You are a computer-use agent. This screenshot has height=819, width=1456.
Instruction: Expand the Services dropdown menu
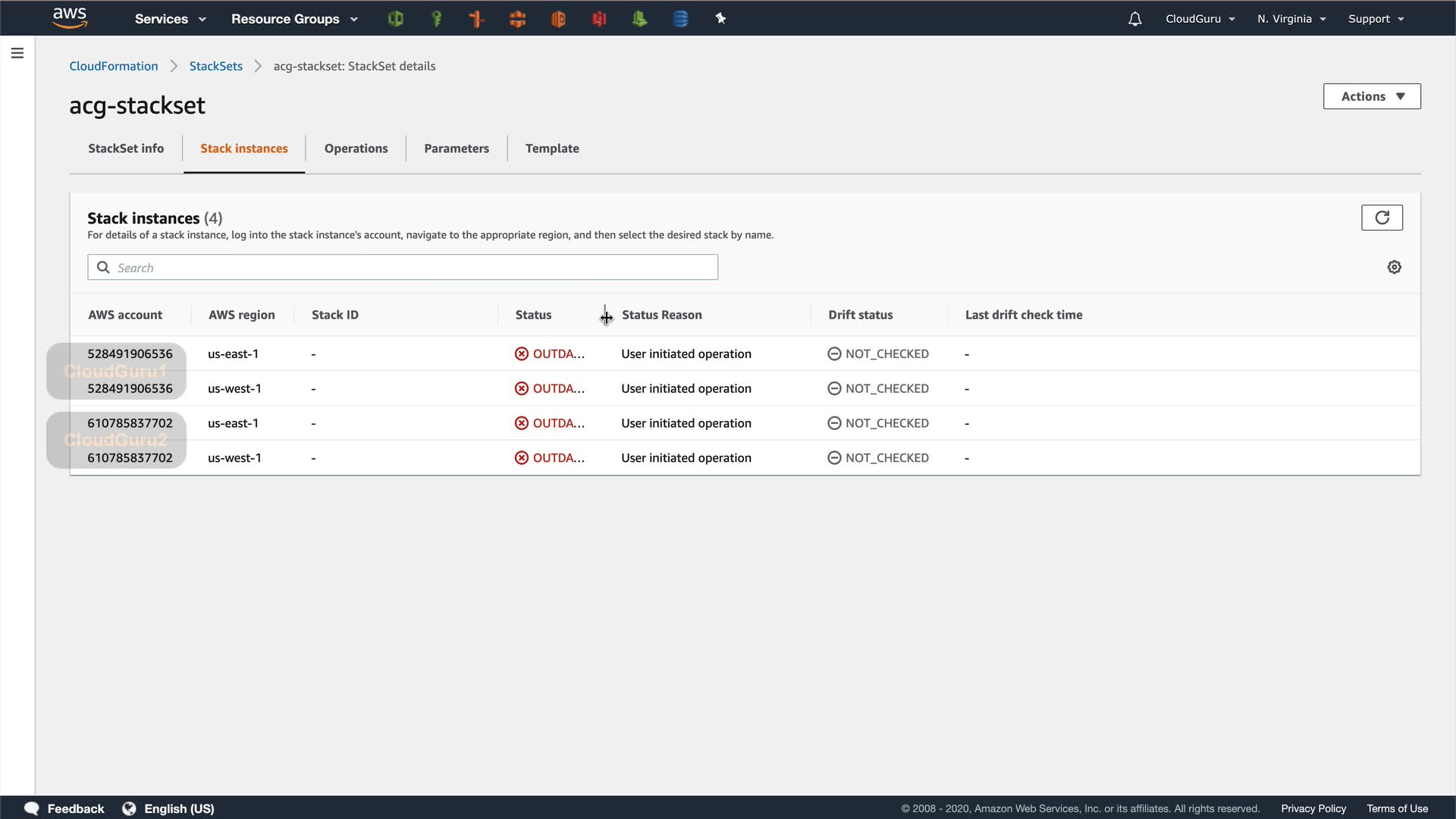[x=170, y=19]
